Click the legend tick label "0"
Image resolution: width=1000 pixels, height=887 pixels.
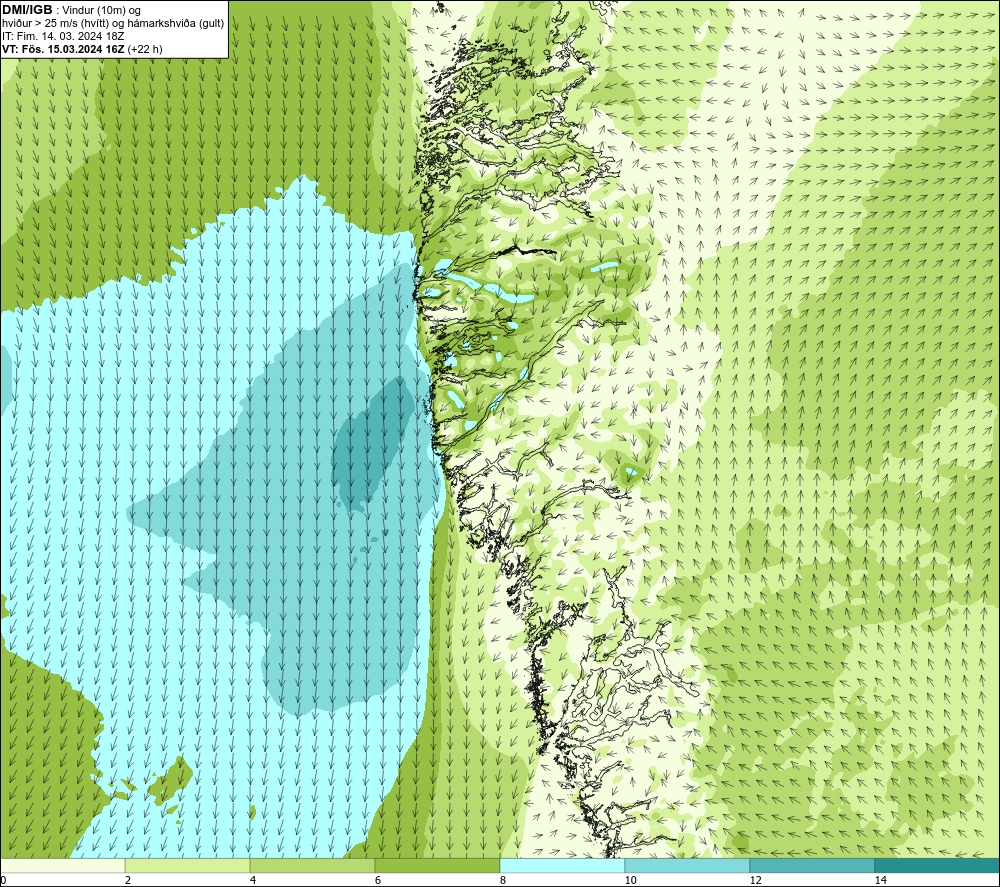click(3, 881)
